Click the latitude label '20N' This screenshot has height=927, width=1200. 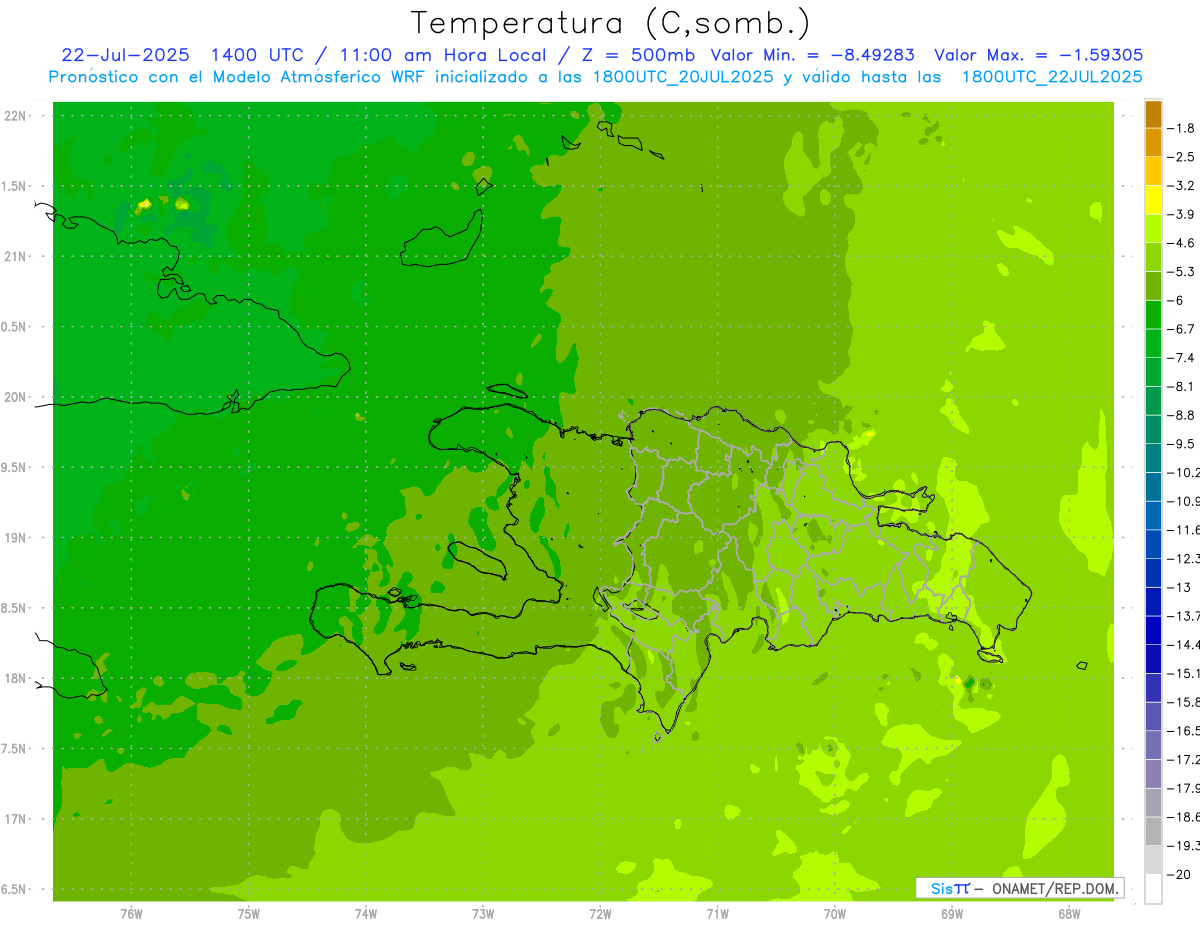pos(17,397)
